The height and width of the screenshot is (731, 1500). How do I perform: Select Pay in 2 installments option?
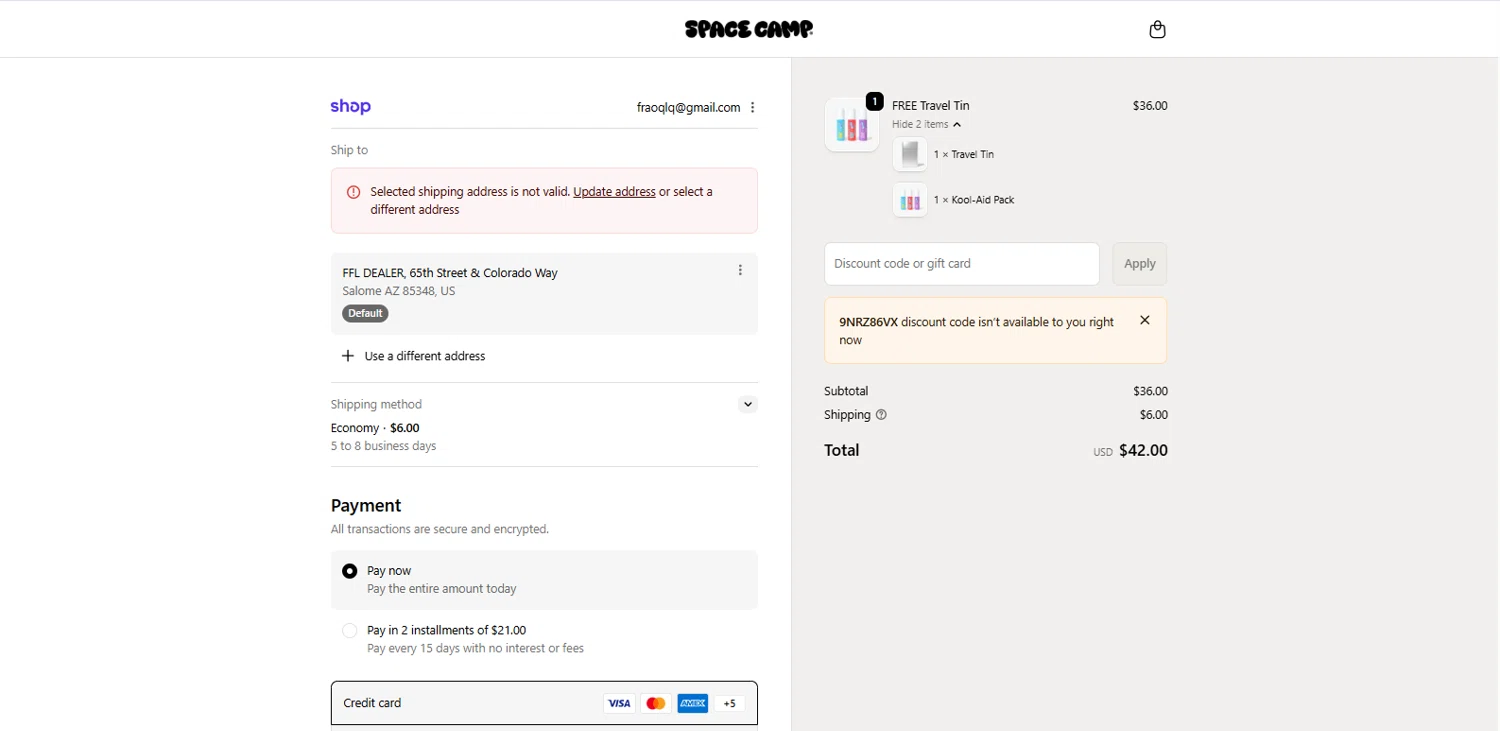click(x=350, y=631)
